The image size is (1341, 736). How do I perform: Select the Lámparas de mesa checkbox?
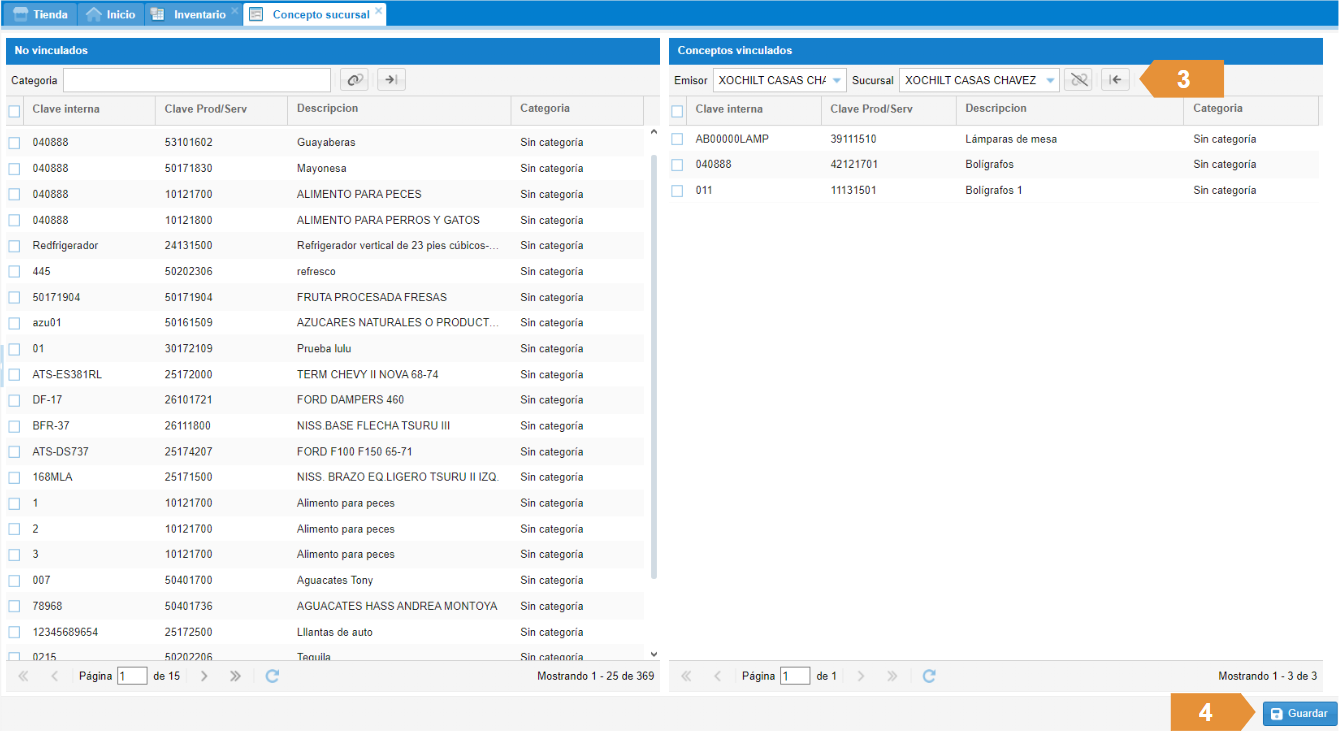point(677,139)
